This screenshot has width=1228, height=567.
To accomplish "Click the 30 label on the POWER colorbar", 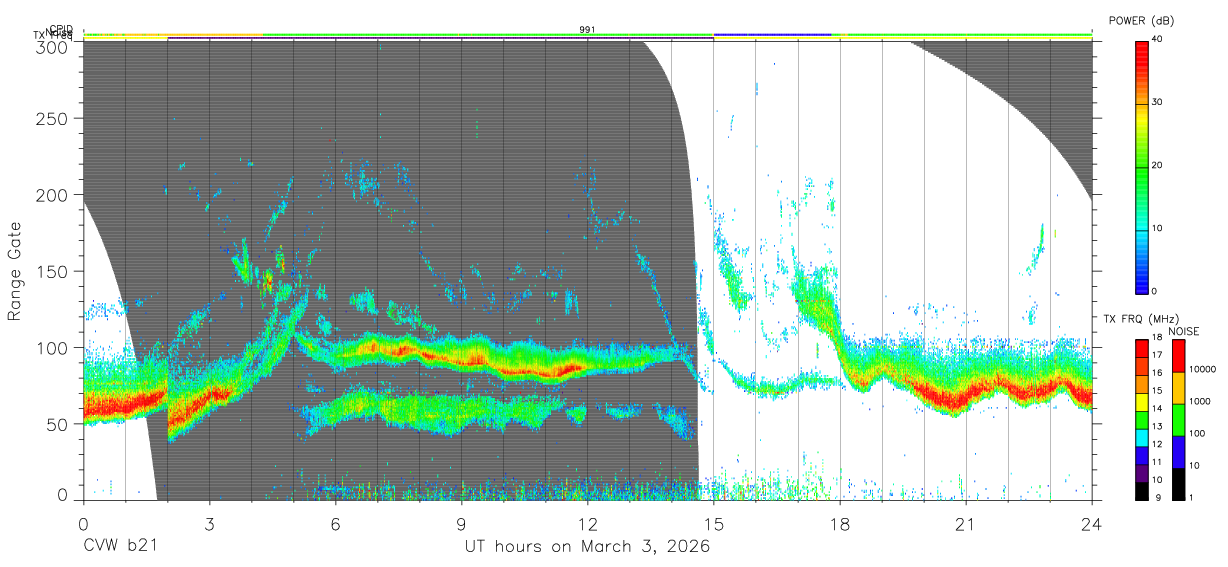I will [x=1159, y=102].
